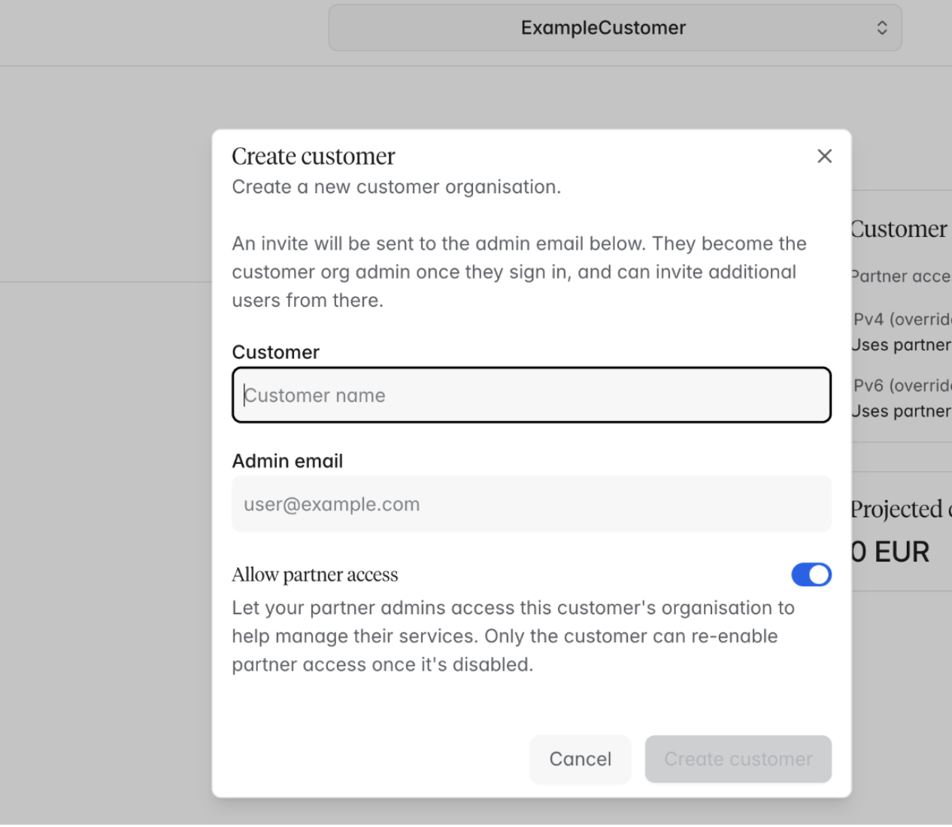The width and height of the screenshot is (952, 827).
Task: Cancel the customer creation
Action: point(580,759)
